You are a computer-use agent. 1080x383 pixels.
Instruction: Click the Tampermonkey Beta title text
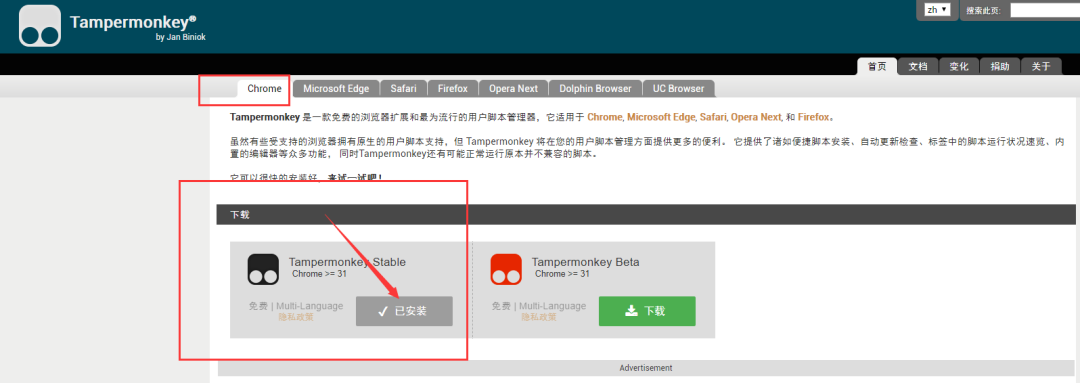click(585, 262)
